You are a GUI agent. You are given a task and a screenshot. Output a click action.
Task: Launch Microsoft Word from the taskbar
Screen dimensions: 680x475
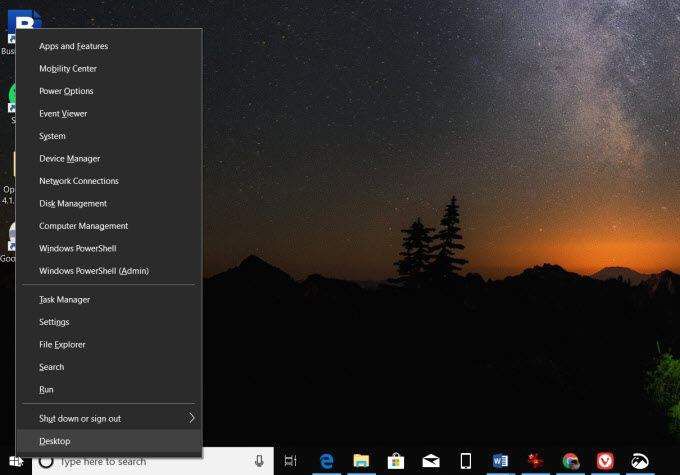[500, 461]
